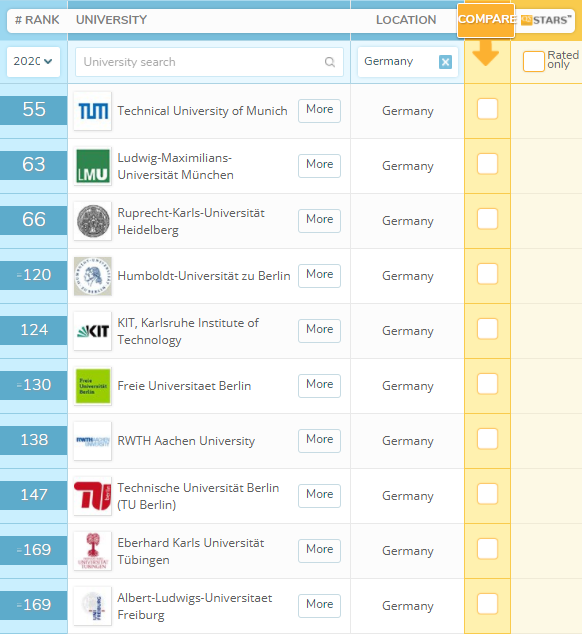Click rank number 55
The height and width of the screenshot is (634, 582).
pyautogui.click(x=34, y=110)
